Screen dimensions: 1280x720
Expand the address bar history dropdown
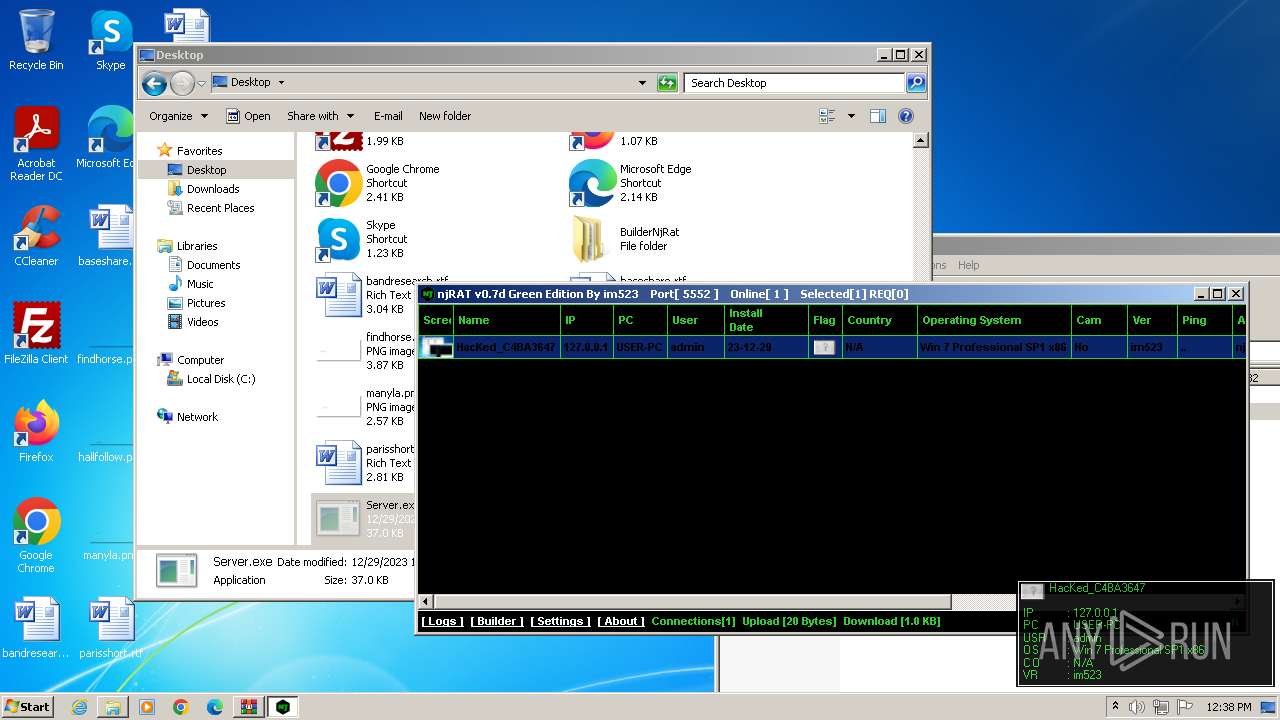coord(642,83)
